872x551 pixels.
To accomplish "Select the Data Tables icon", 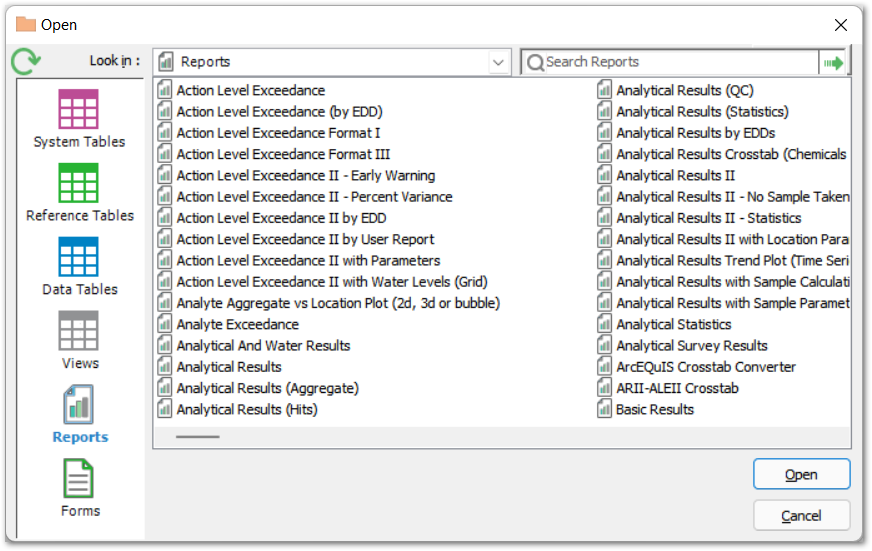I will [79, 257].
